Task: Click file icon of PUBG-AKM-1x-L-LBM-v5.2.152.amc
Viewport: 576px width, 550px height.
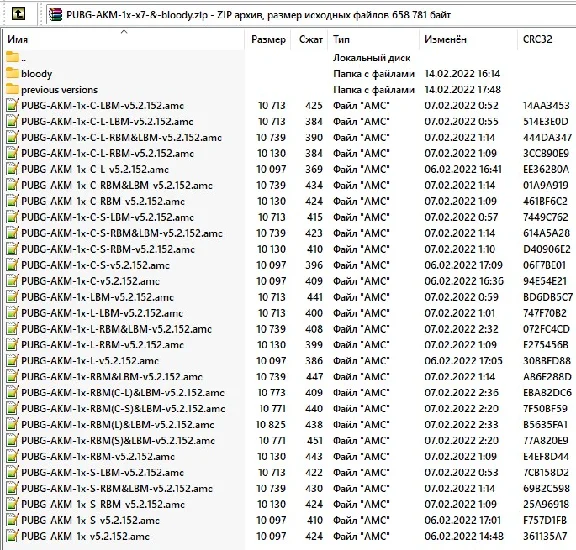Action: [12, 313]
